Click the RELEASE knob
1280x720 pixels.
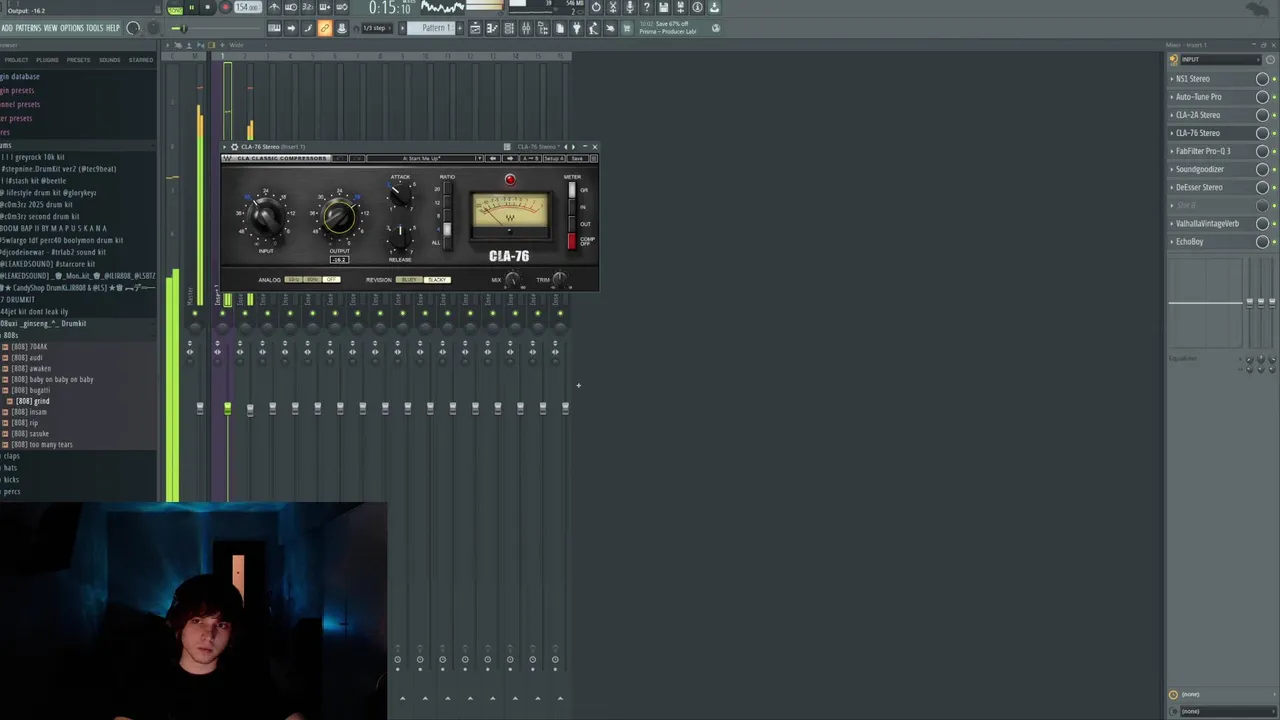[400, 239]
